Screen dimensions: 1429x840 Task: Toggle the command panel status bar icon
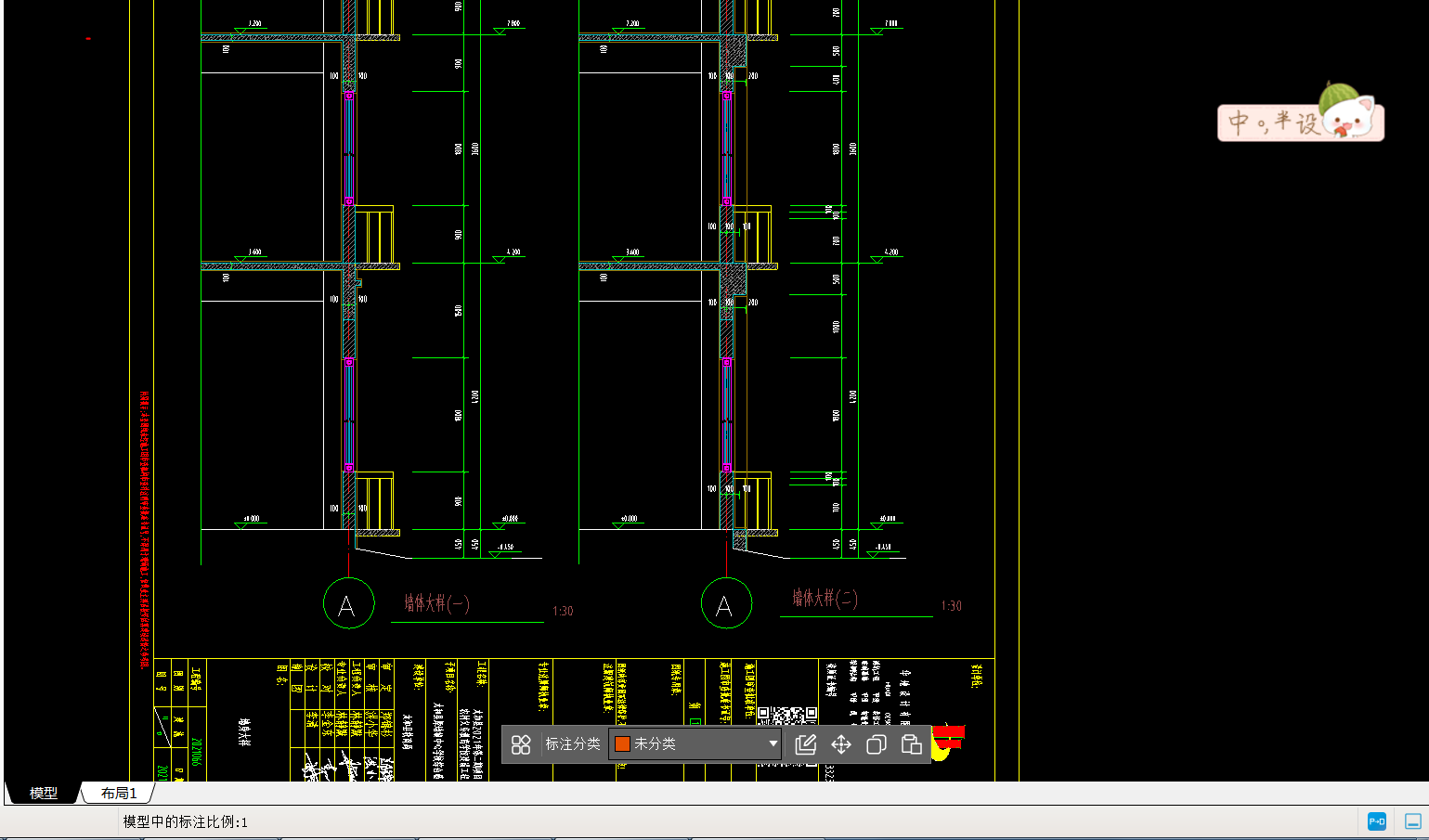(1413, 821)
